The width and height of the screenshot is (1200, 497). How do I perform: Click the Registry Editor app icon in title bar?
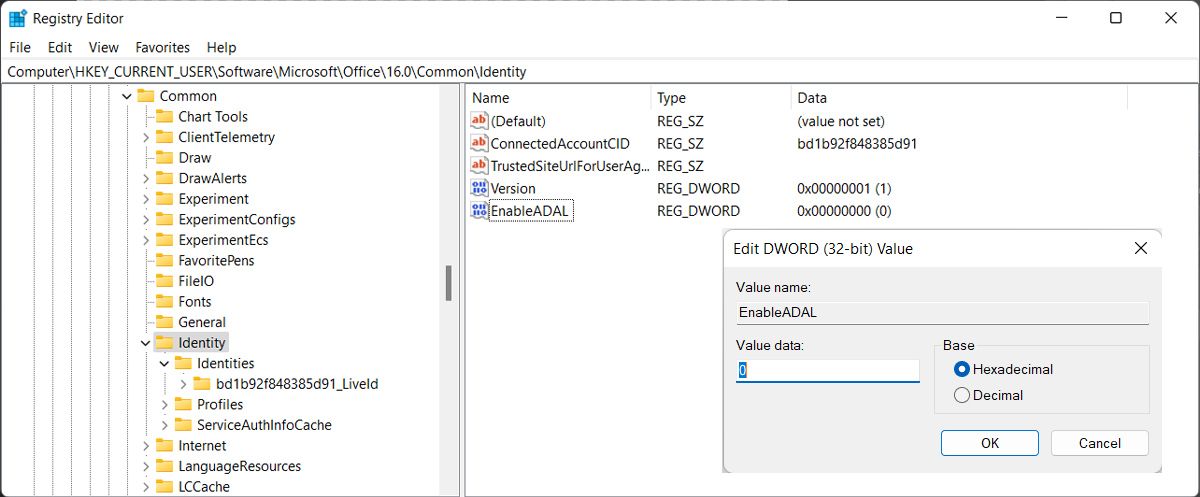[x=17, y=18]
